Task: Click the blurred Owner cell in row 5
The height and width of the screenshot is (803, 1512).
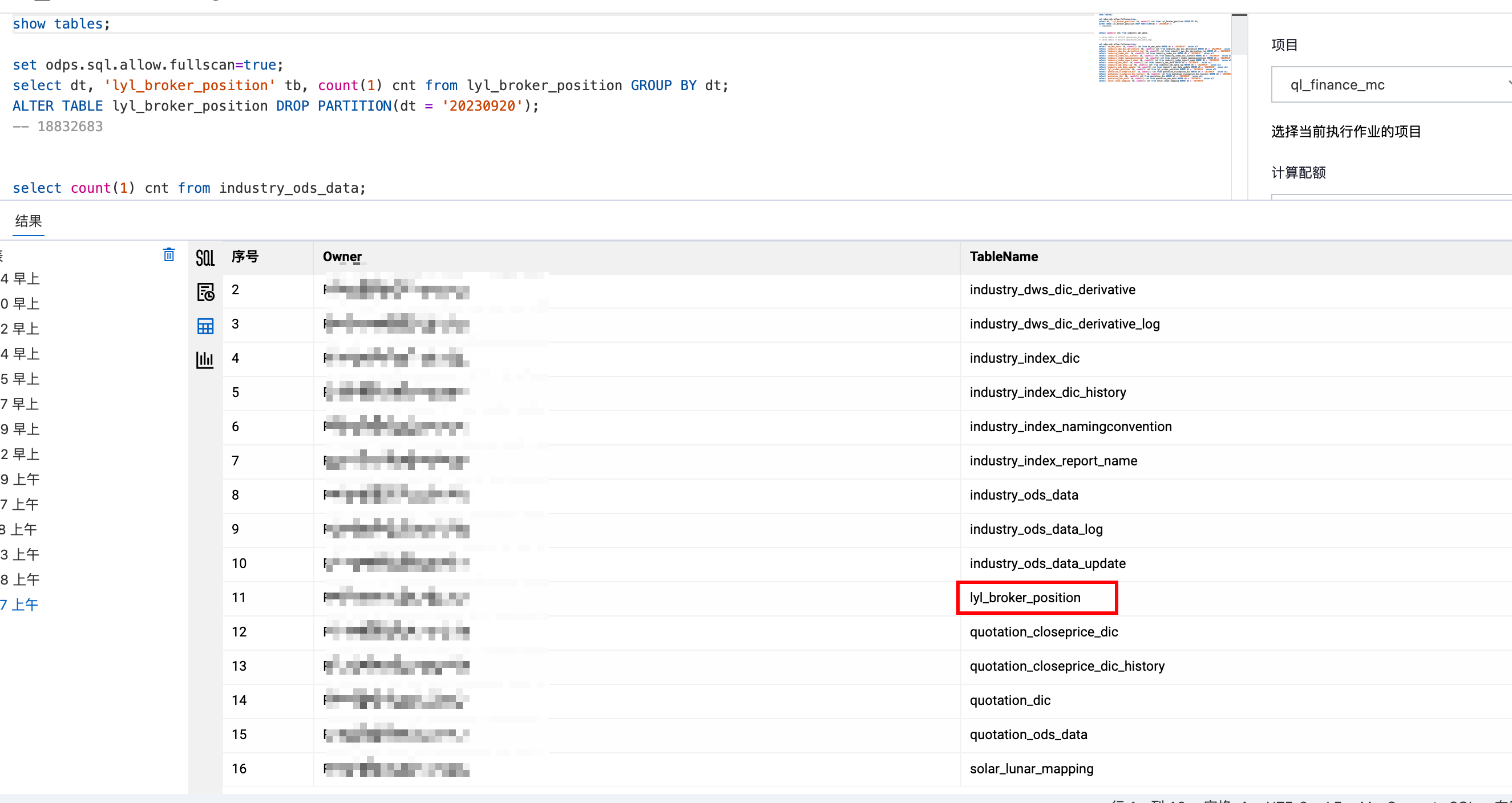Action: click(396, 392)
